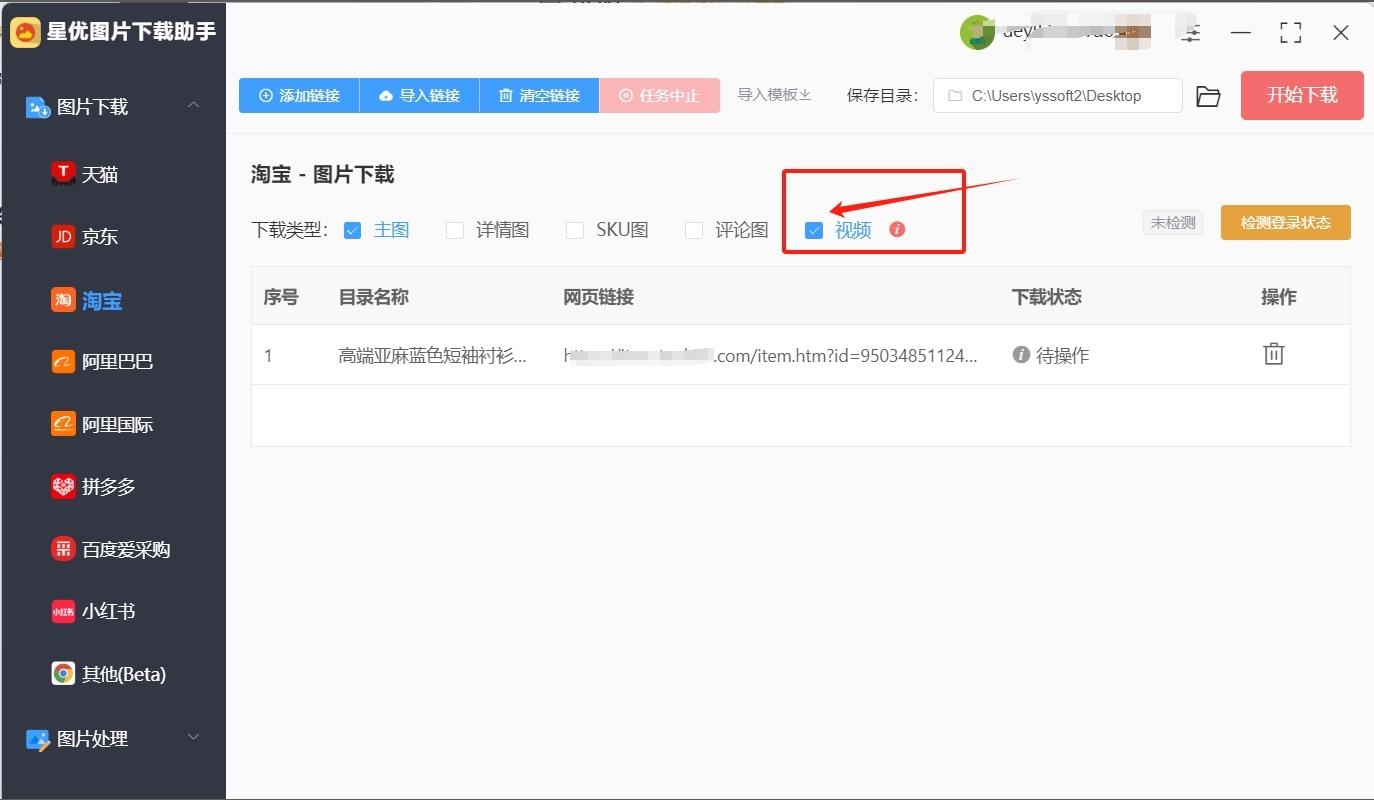Click the 图片下载 section icon
1374x800 pixels.
(38, 107)
